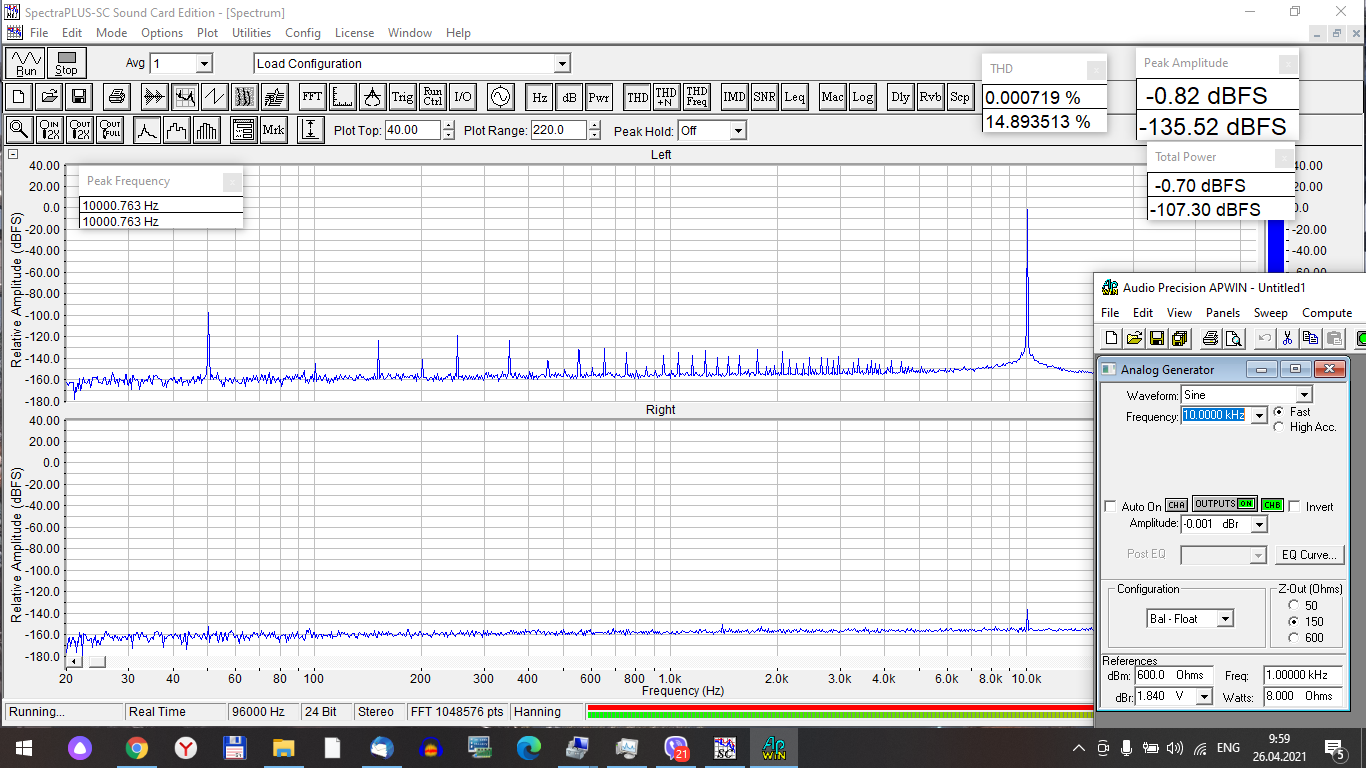Select the THD+N utility icon
Image resolution: width=1366 pixels, height=768 pixels.
666,97
